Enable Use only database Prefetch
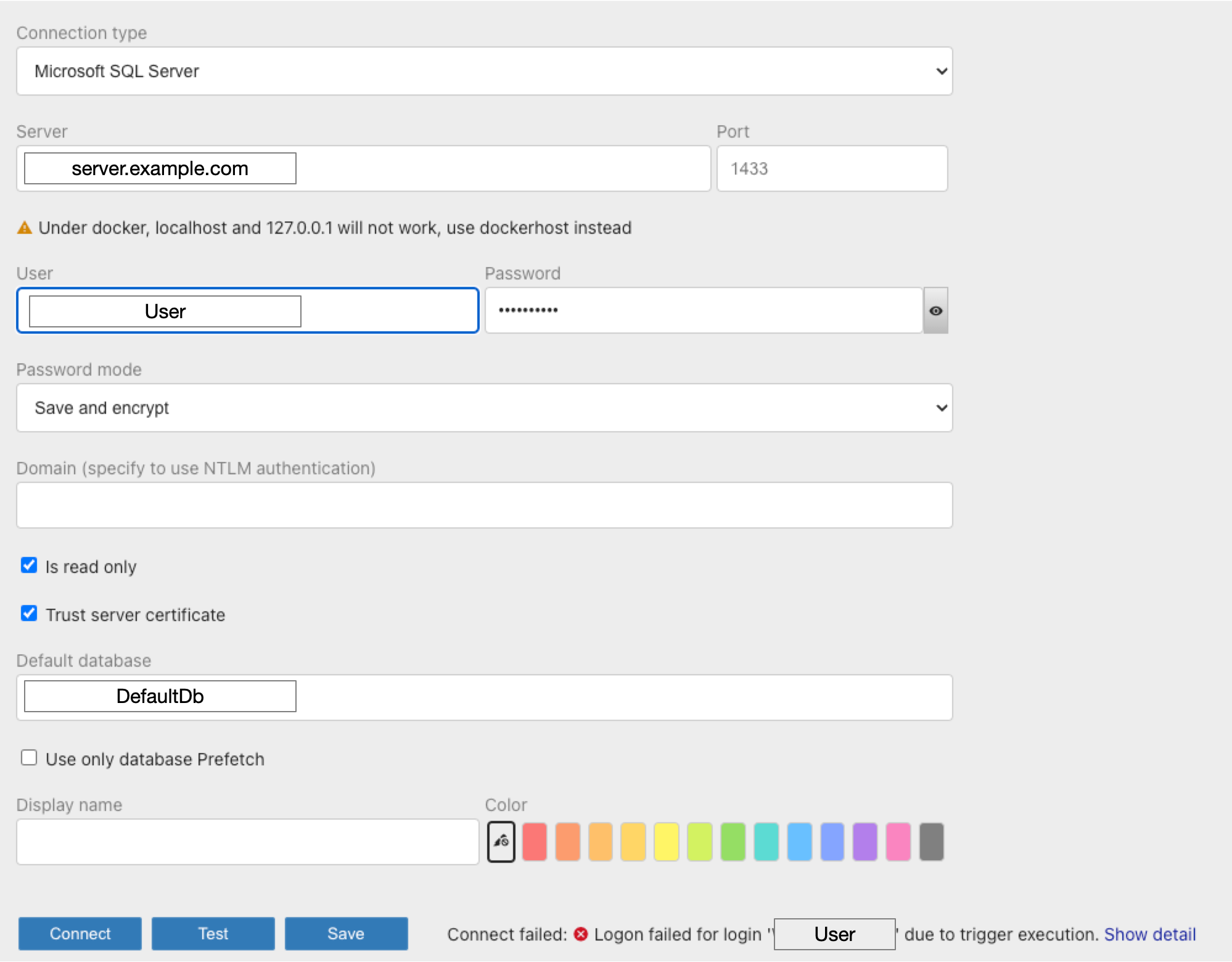Image resolution: width=1232 pixels, height=962 pixels. pos(29,758)
